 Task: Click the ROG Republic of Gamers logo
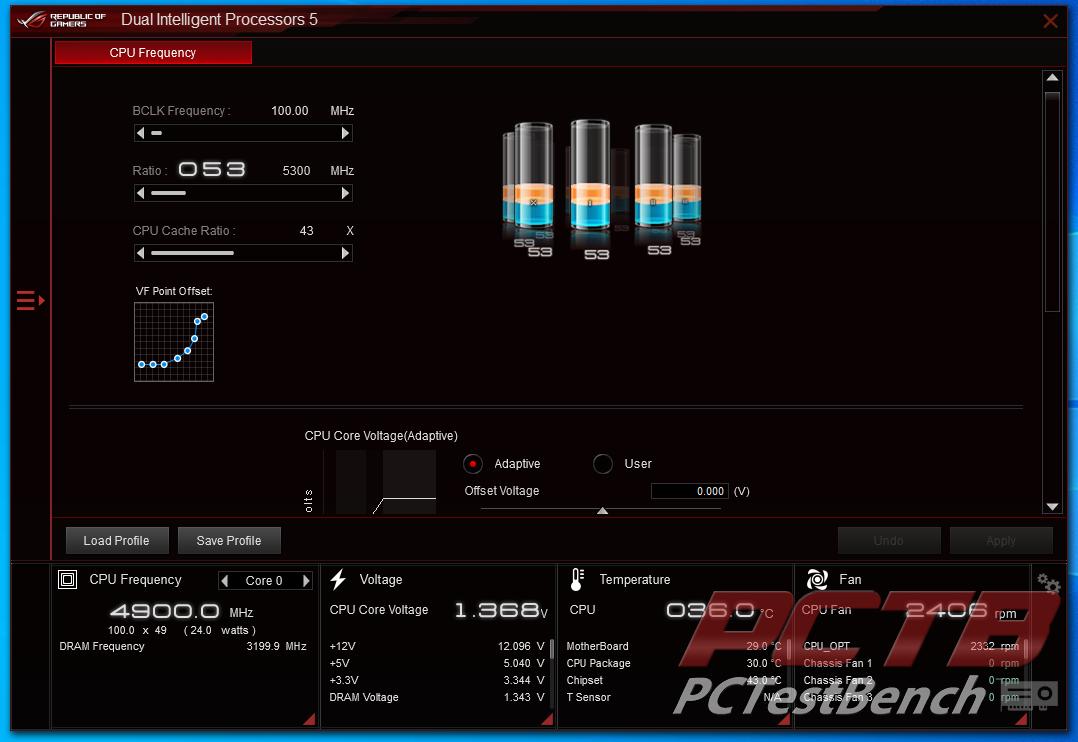62,19
